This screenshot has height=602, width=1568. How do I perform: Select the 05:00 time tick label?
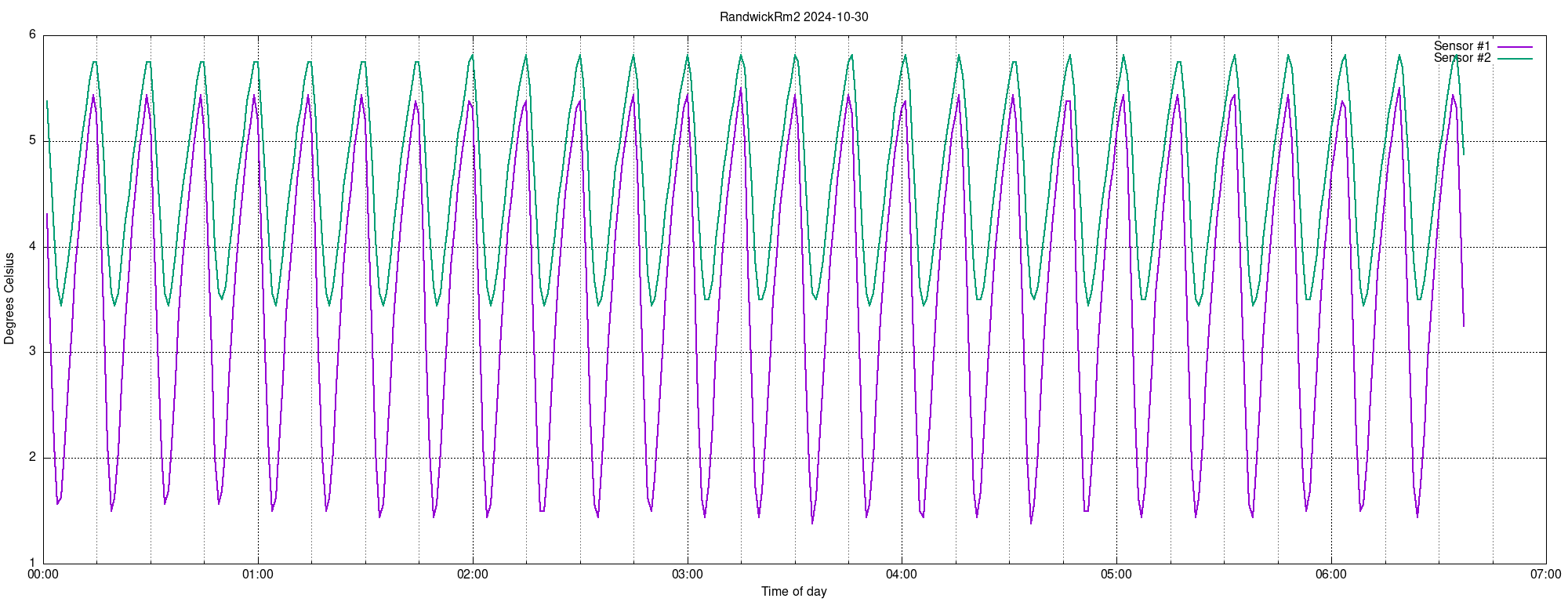click(x=1116, y=575)
